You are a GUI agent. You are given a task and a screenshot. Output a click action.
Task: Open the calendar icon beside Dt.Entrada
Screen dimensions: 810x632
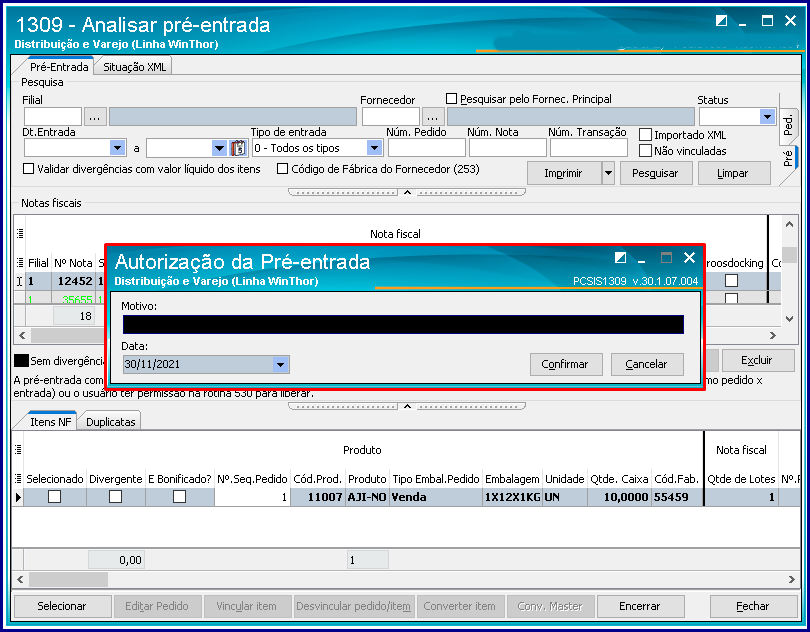click(238, 148)
